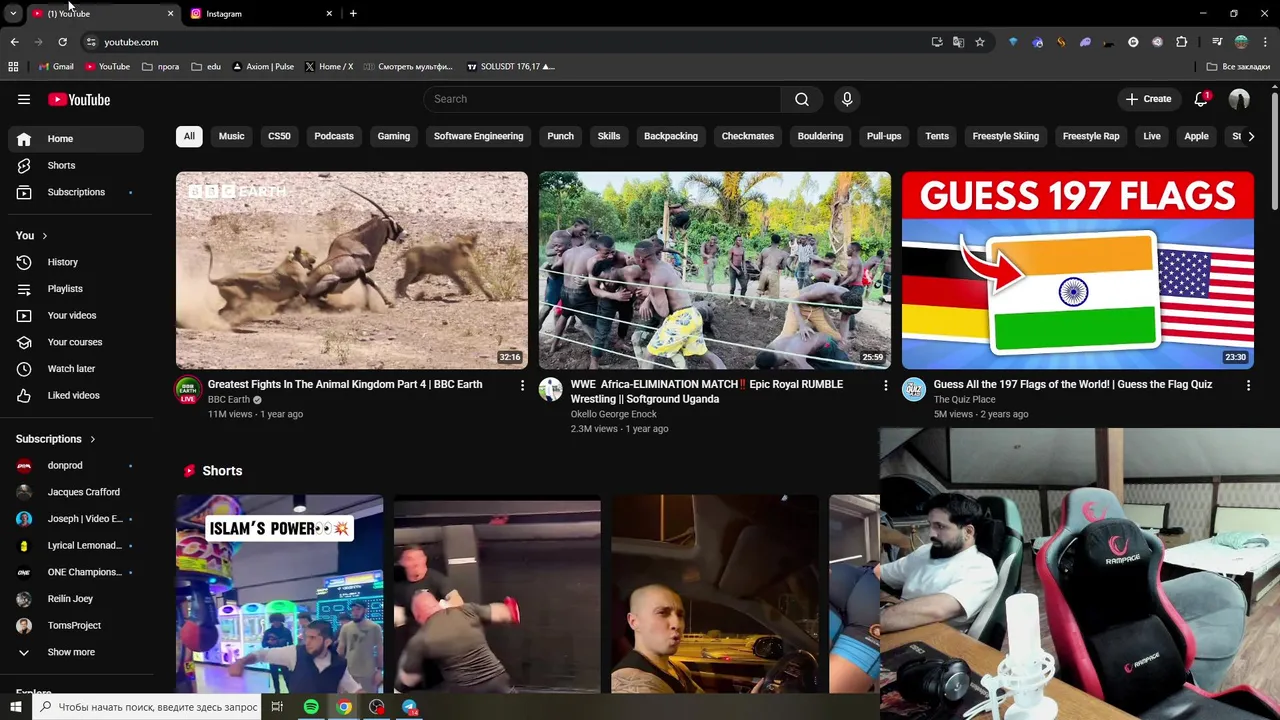The image size is (1280, 720).
Task: Start voice search with microphone icon
Action: 847,99
